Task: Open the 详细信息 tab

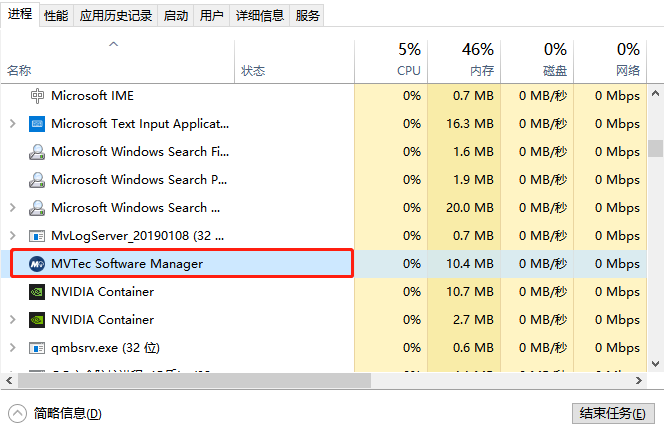Action: tap(260, 16)
